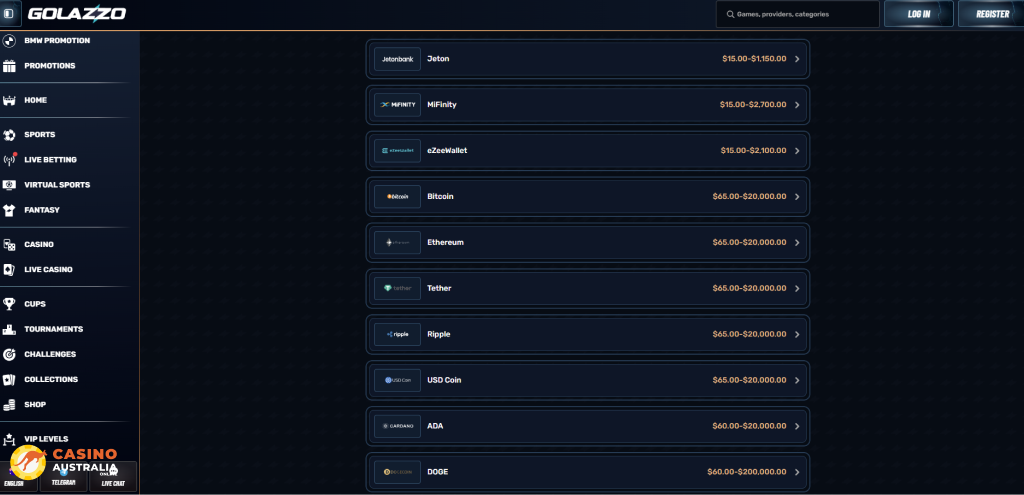Click the search magnifier icon

pos(729,14)
